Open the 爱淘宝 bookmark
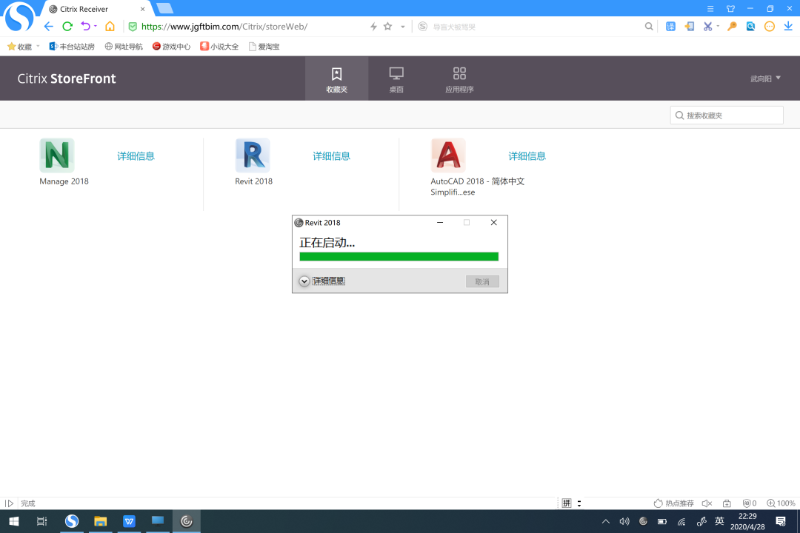 264,46
